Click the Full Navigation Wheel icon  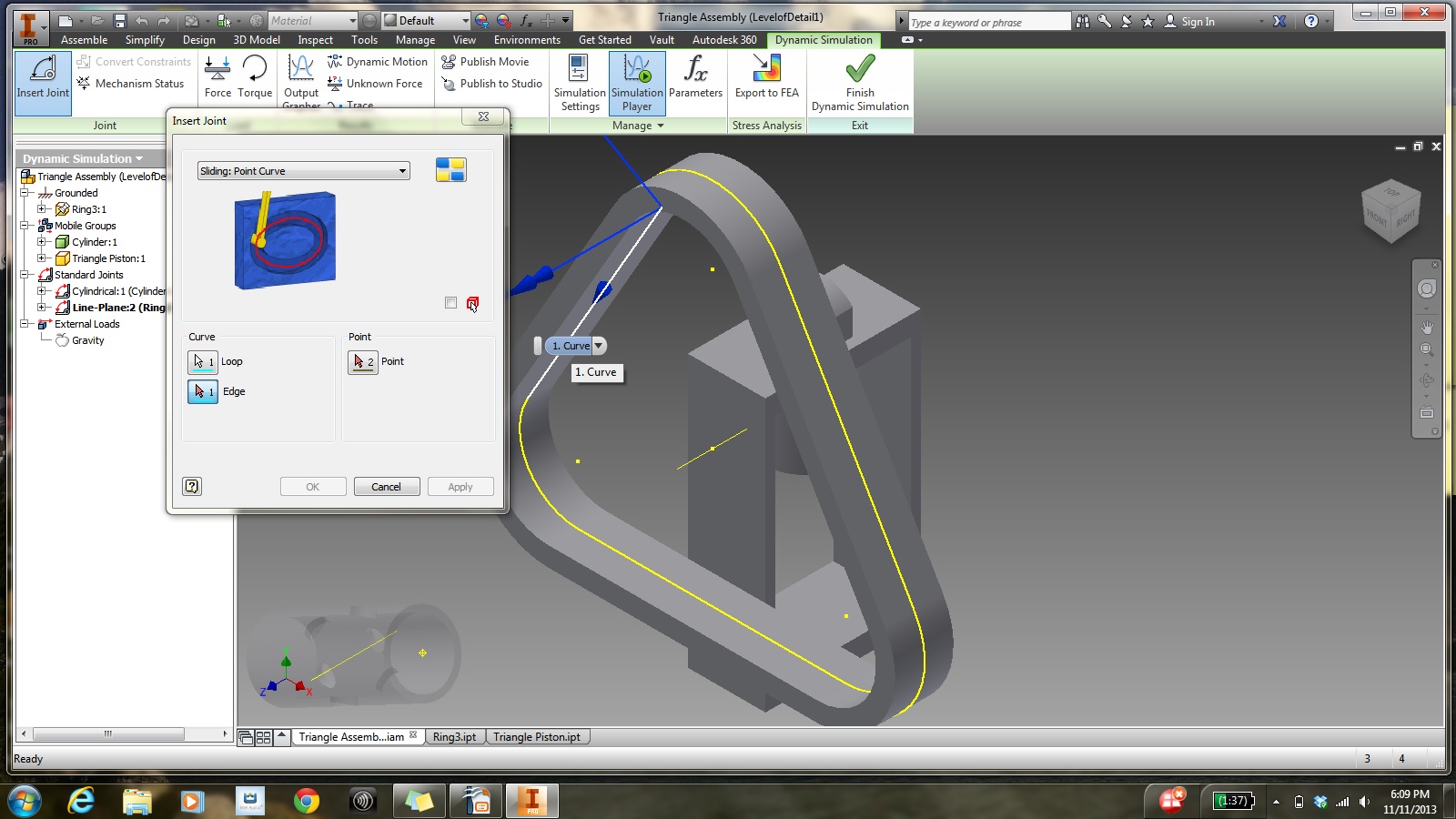(x=1427, y=288)
